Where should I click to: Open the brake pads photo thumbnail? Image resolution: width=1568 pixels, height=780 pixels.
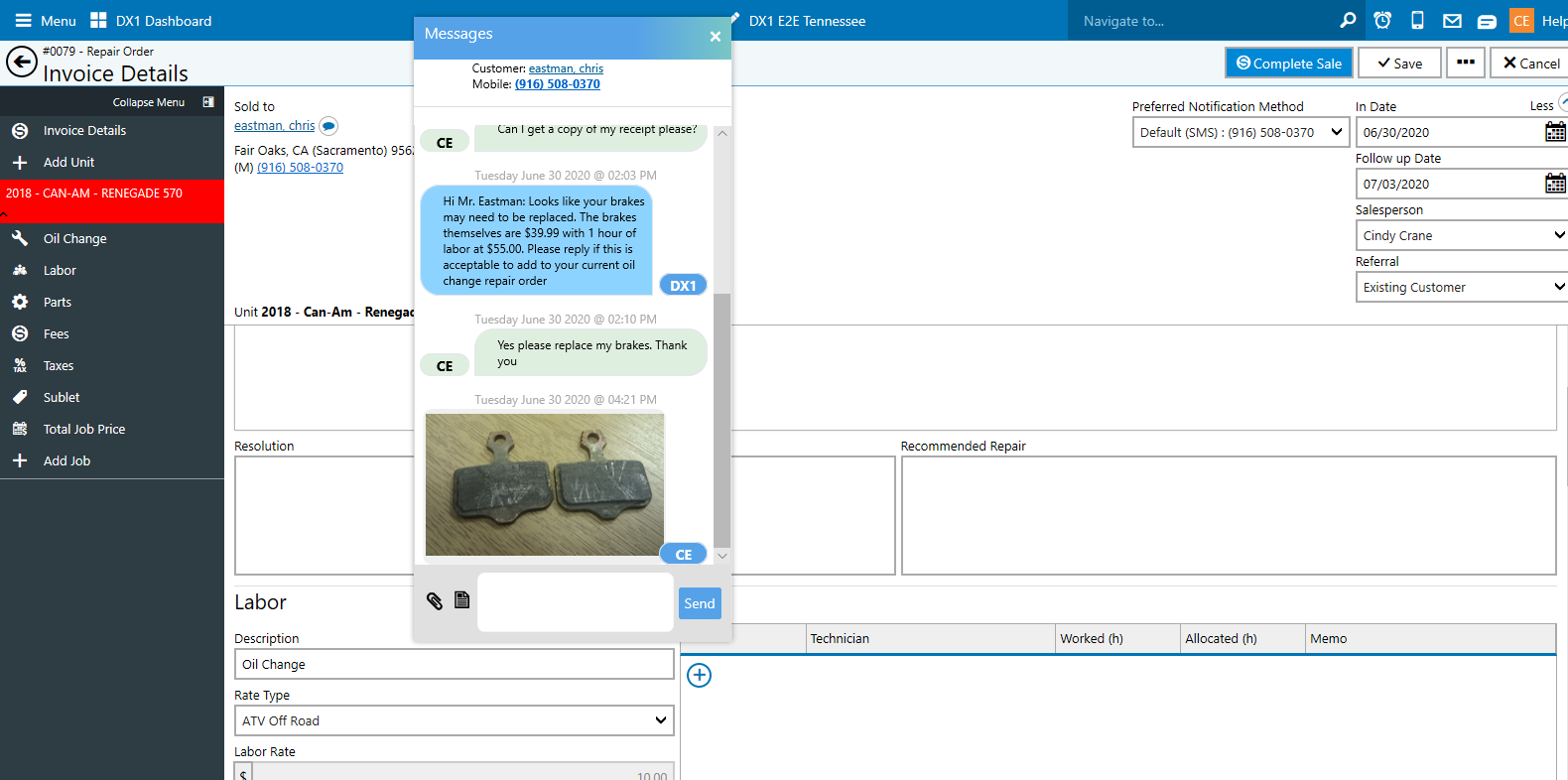545,484
